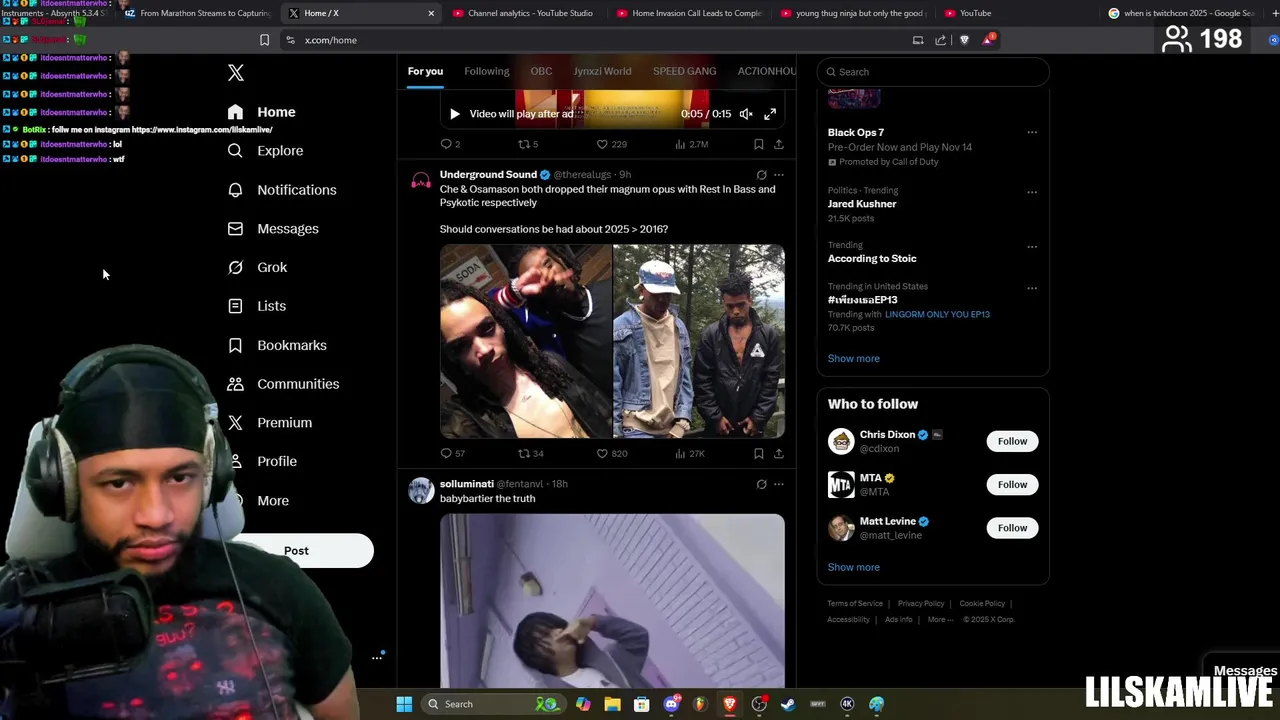Open Grok from the sidebar
The height and width of the screenshot is (720, 1280).
pos(257,268)
